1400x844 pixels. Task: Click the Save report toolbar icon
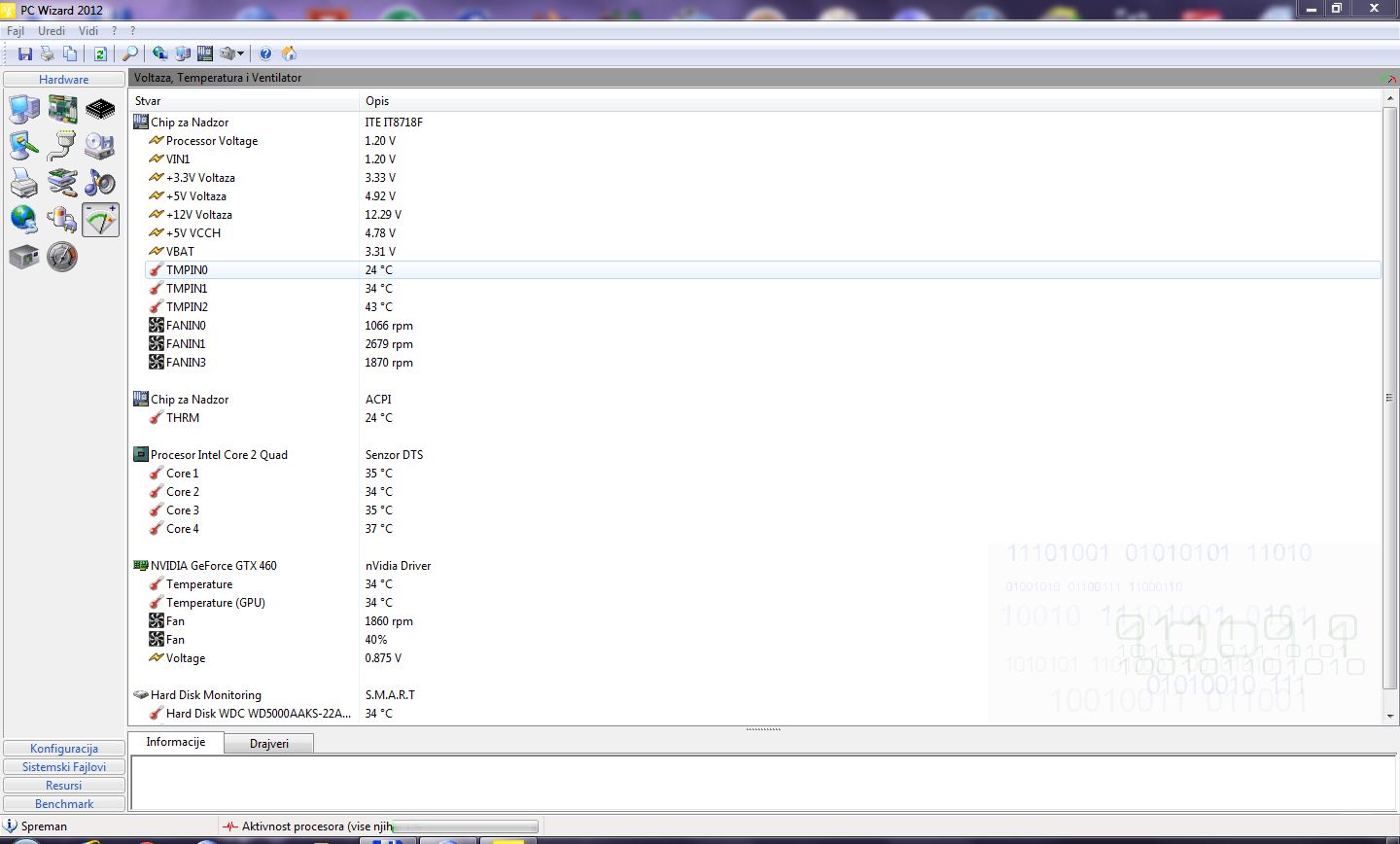25,53
